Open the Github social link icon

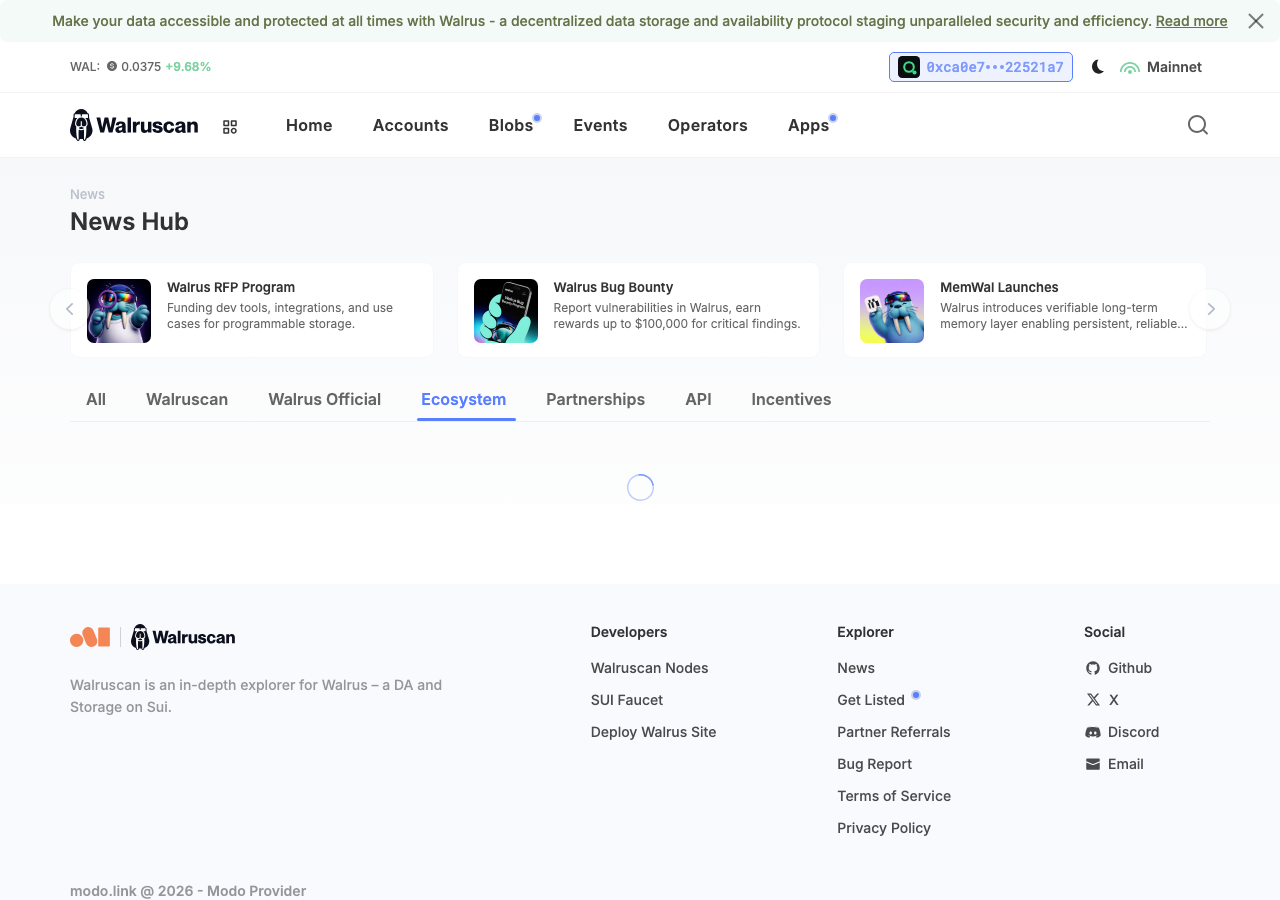click(1093, 668)
